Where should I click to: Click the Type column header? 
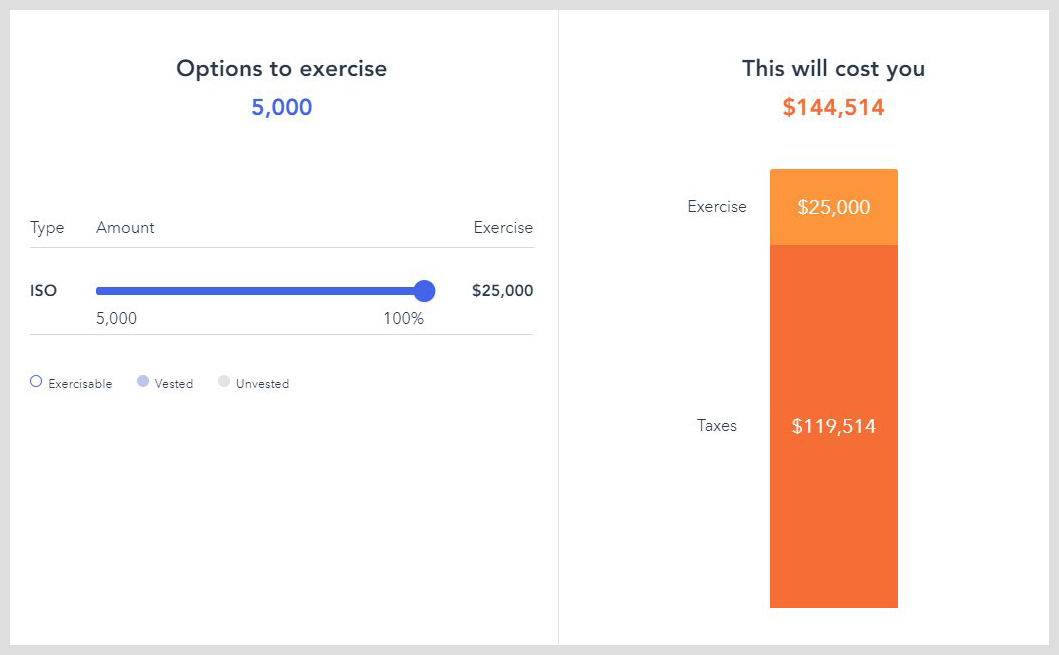tap(46, 227)
